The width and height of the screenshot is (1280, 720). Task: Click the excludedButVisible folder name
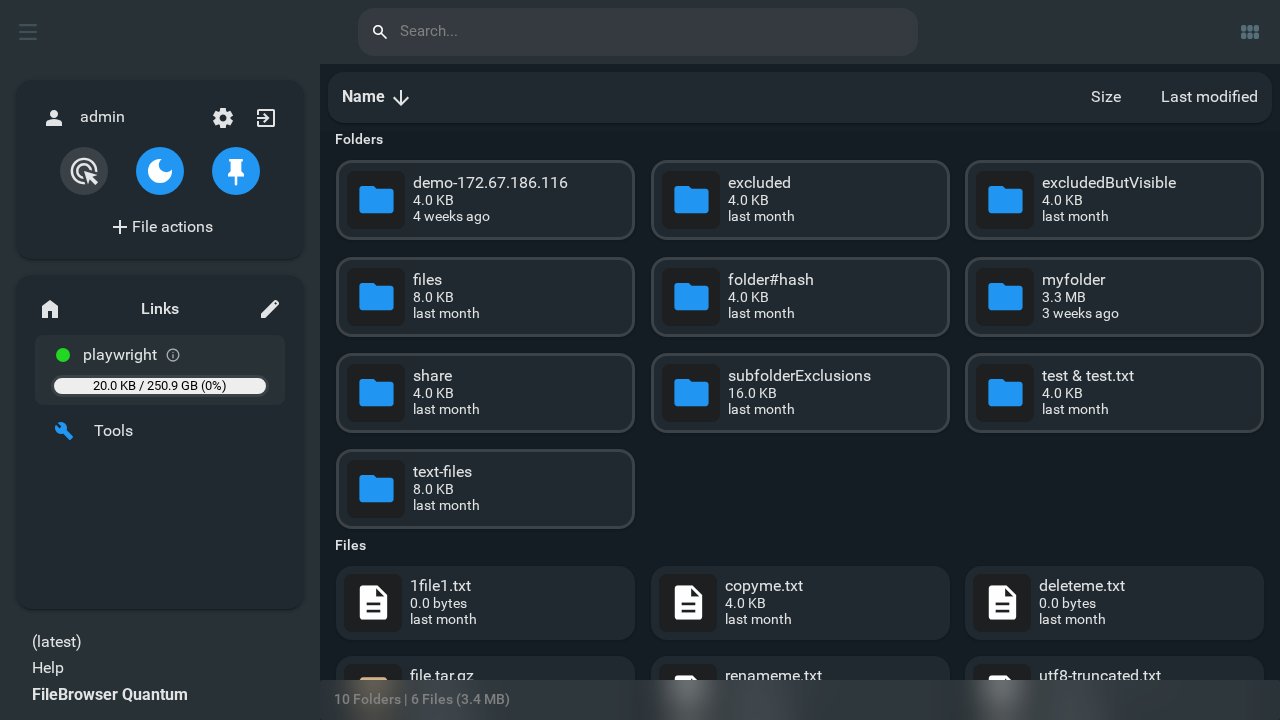click(x=1109, y=183)
